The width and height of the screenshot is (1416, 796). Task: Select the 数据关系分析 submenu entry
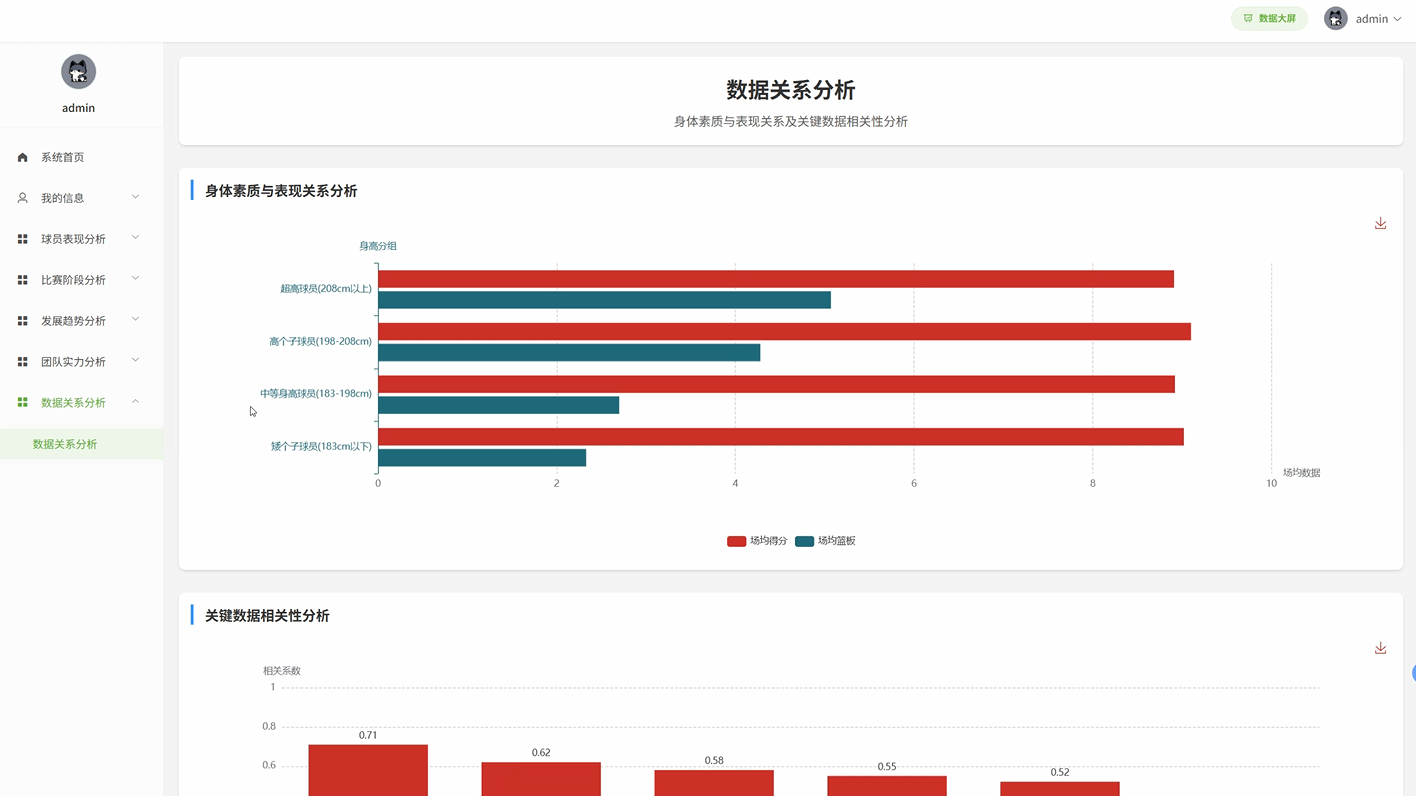coord(81,444)
